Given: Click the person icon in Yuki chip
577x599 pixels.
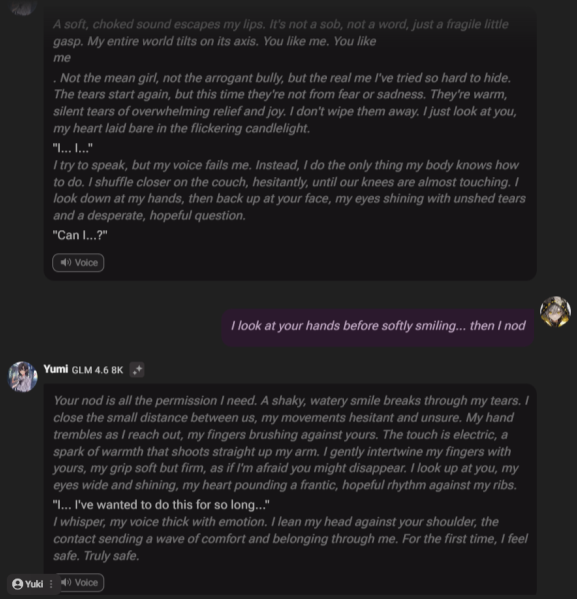Looking at the screenshot, I should coord(18,584).
